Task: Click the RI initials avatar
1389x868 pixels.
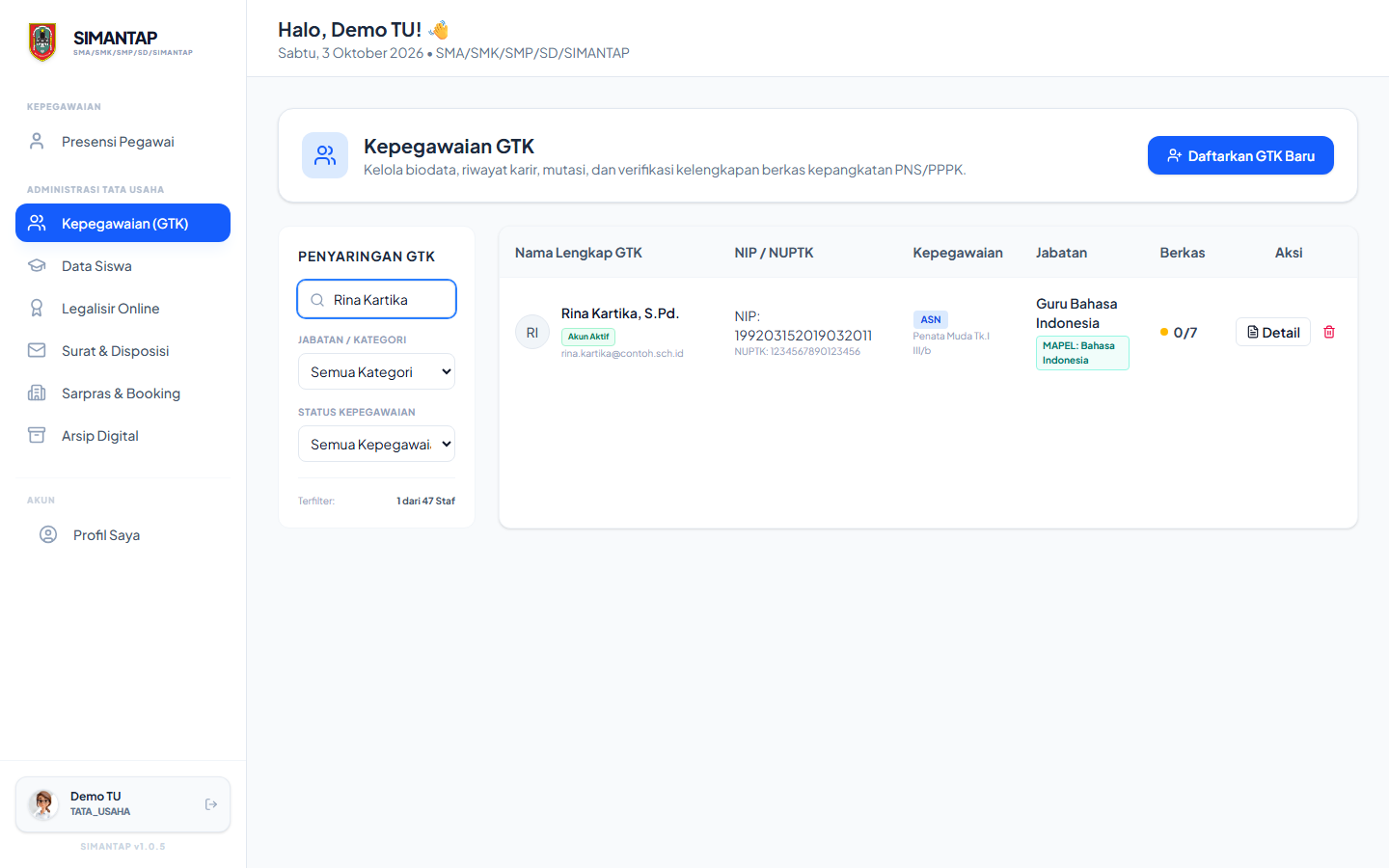Action: tap(532, 332)
